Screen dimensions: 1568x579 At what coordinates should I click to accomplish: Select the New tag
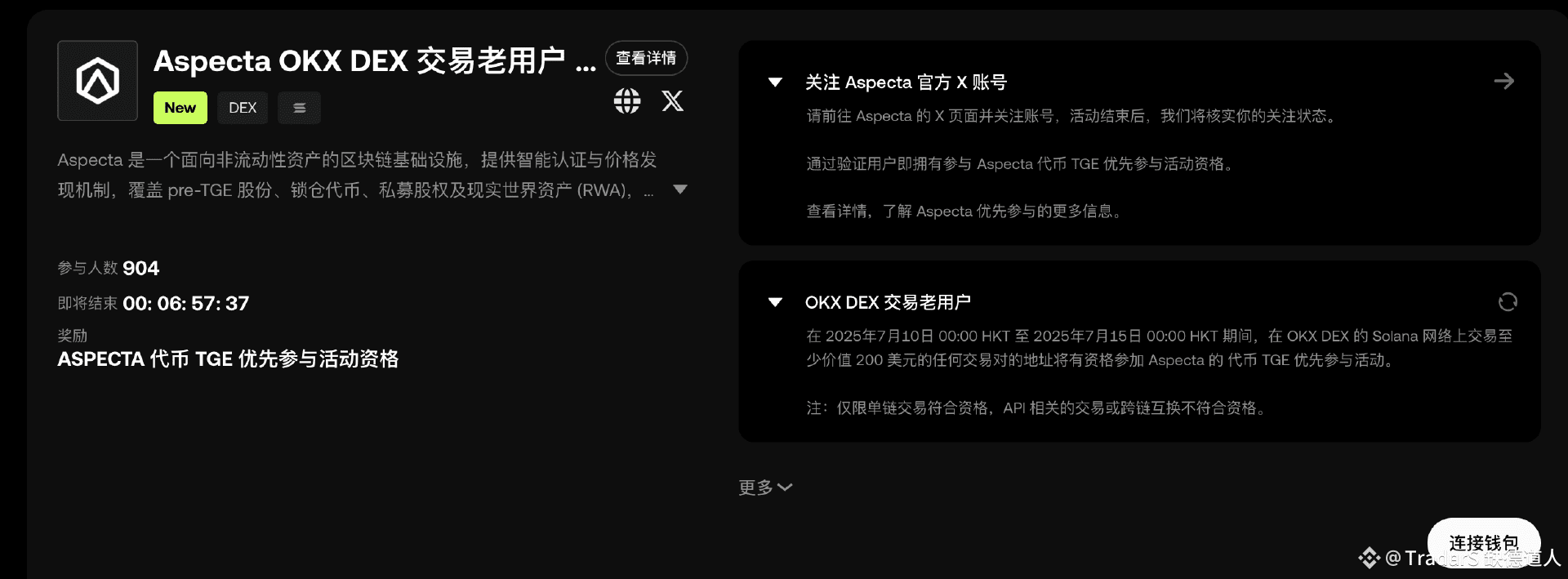point(180,108)
